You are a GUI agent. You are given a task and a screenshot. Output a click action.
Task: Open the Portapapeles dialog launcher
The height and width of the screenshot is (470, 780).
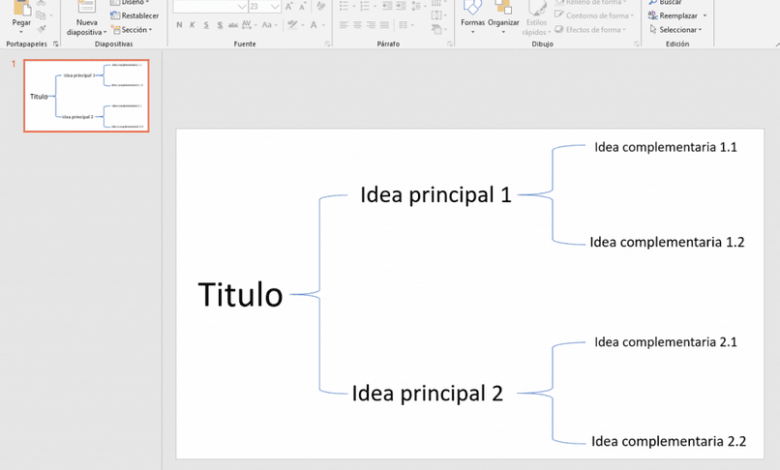coord(56,44)
